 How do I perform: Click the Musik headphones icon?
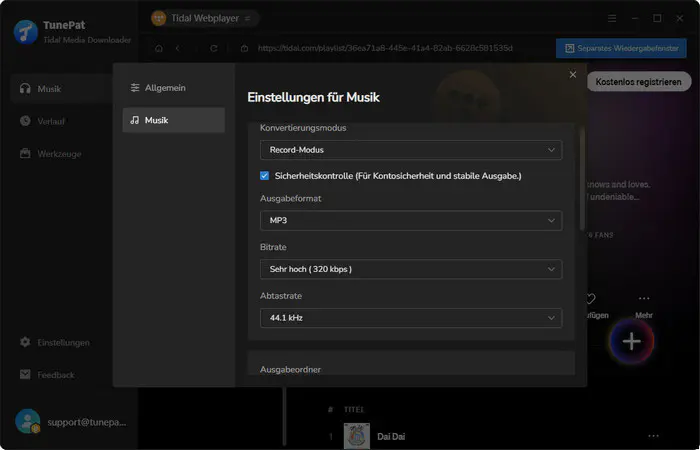click(25, 88)
